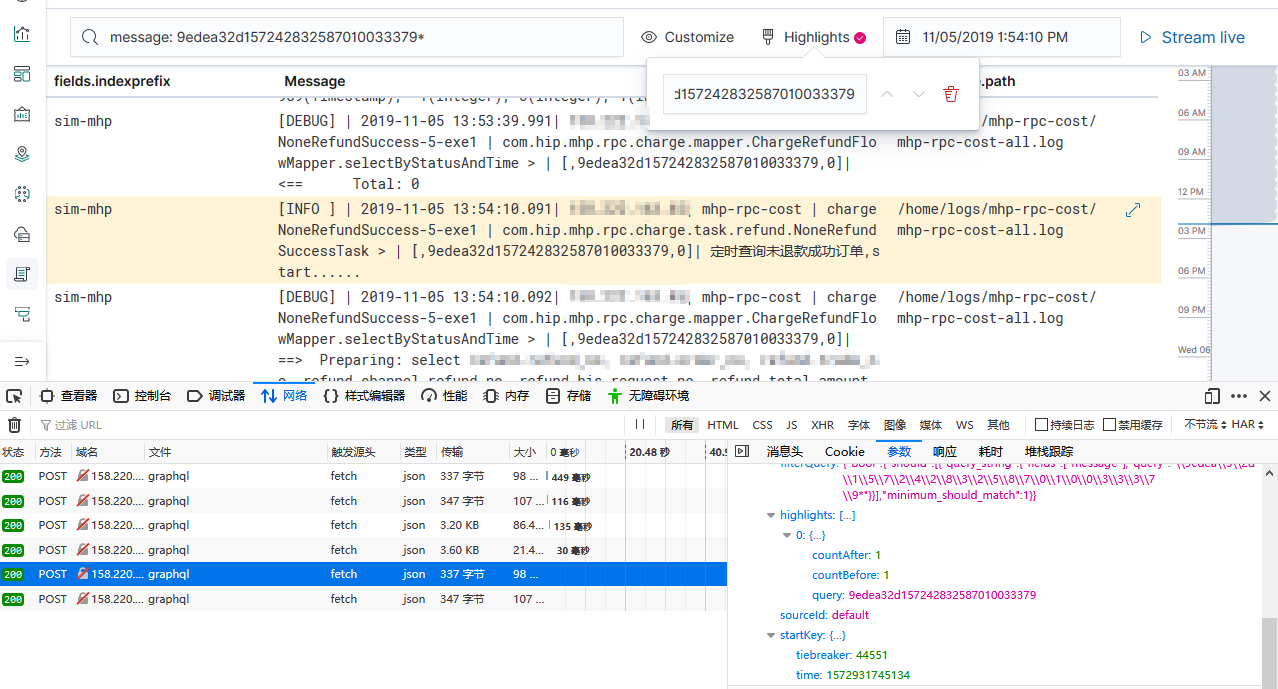Collapse the startKey parameter node
Screen dimensions: 1278x689
[771, 635]
